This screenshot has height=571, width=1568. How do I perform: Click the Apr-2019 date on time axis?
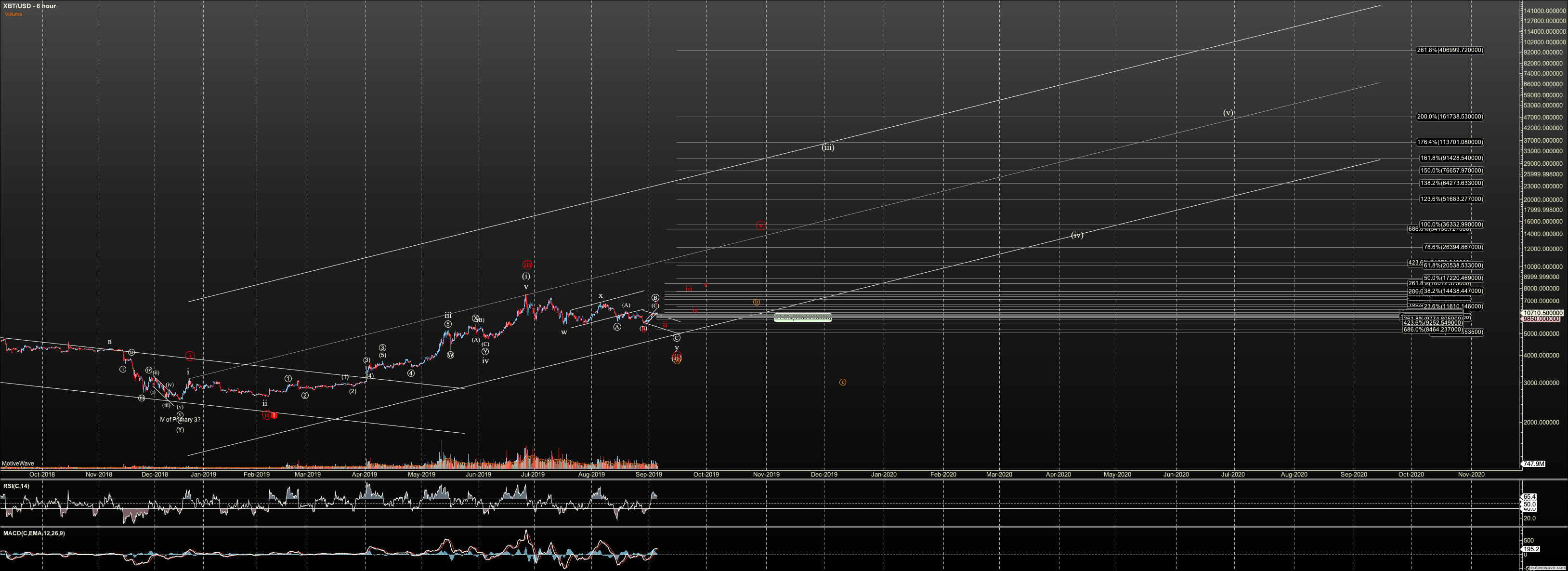[364, 475]
